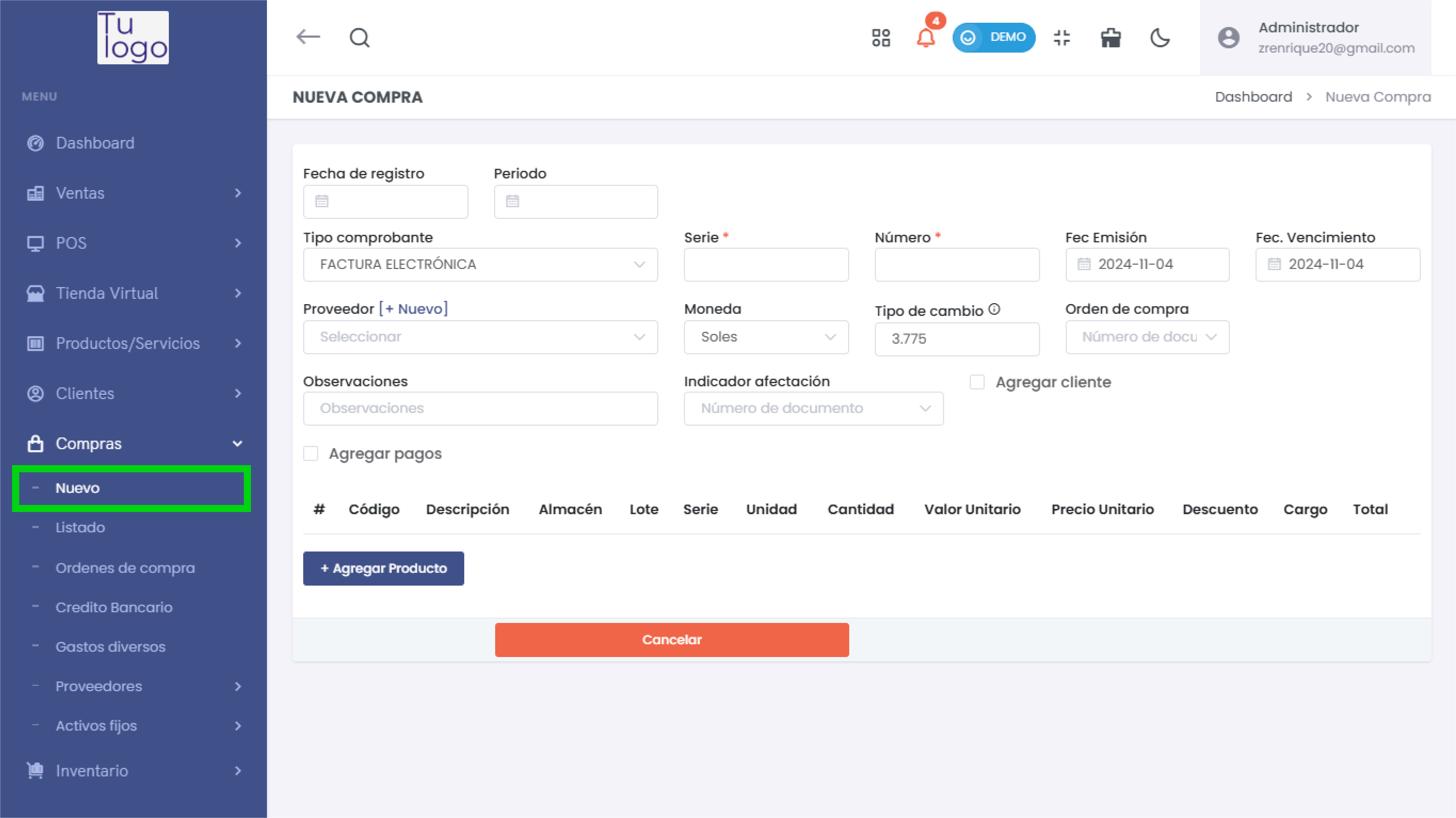Image resolution: width=1456 pixels, height=818 pixels.
Task: Open the apps grid icon
Action: click(880, 38)
